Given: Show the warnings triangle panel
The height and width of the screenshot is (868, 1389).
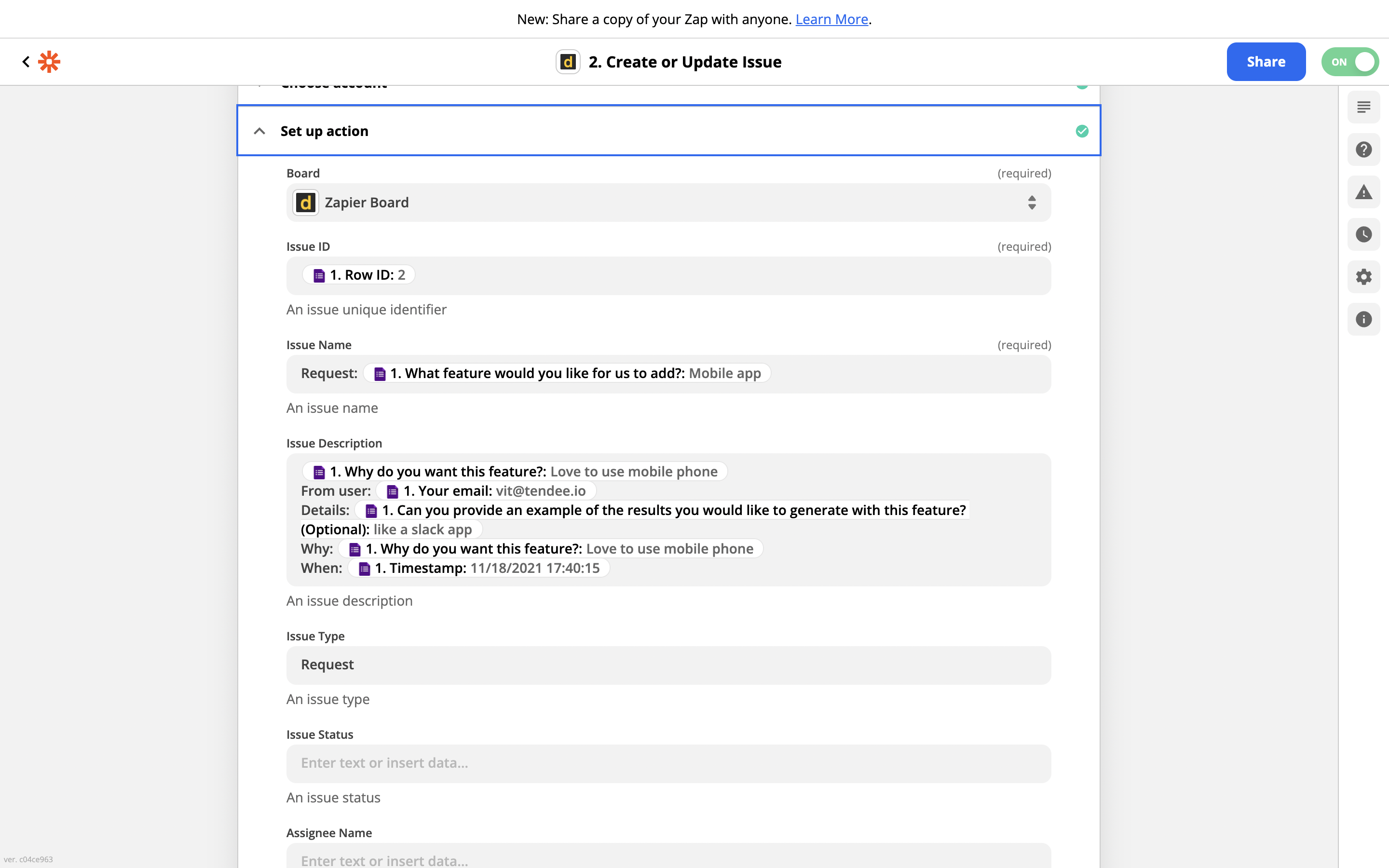Looking at the screenshot, I should [1363, 192].
